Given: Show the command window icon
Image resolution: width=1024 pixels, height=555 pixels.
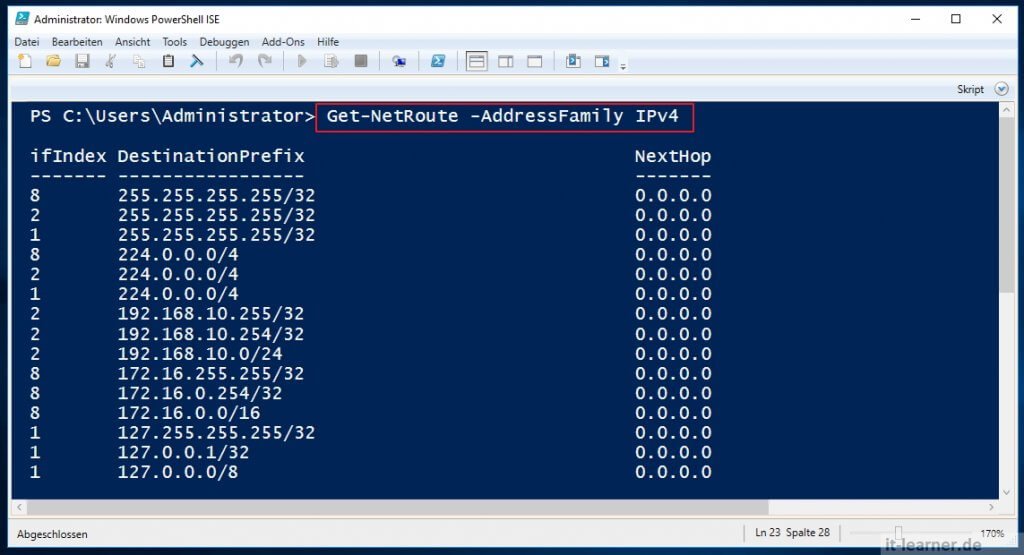Looking at the screenshot, I should pos(573,61).
